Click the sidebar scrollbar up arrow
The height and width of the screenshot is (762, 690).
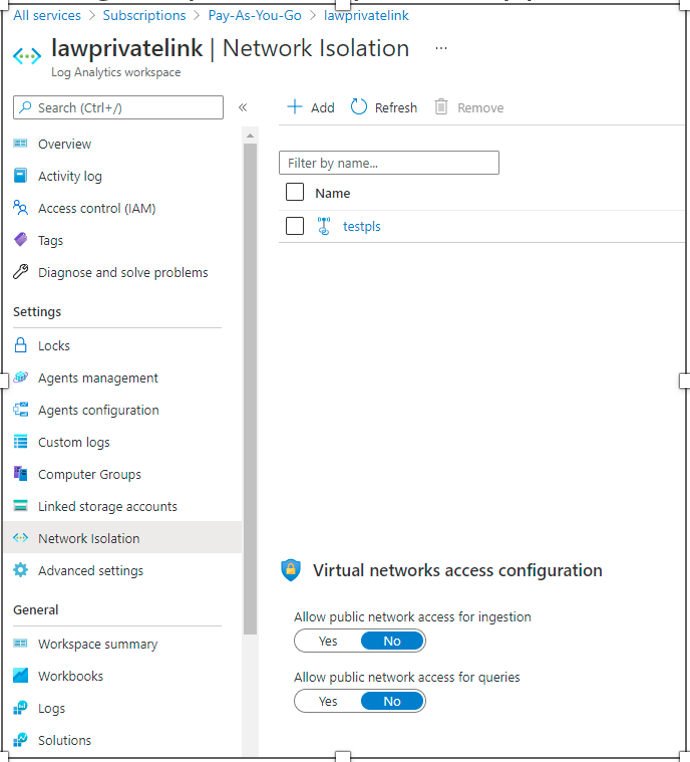(x=250, y=136)
